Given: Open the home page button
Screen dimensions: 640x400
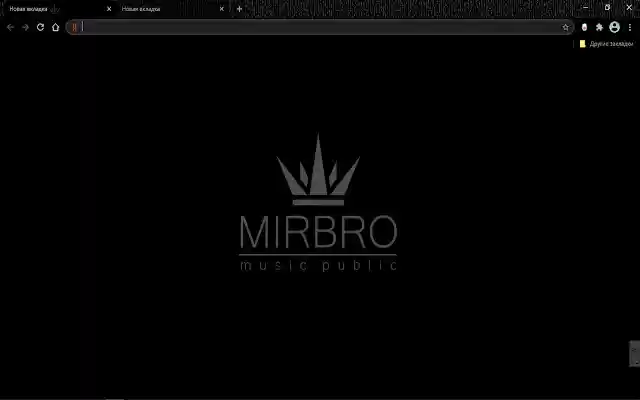Looking at the screenshot, I should click(x=56, y=27).
